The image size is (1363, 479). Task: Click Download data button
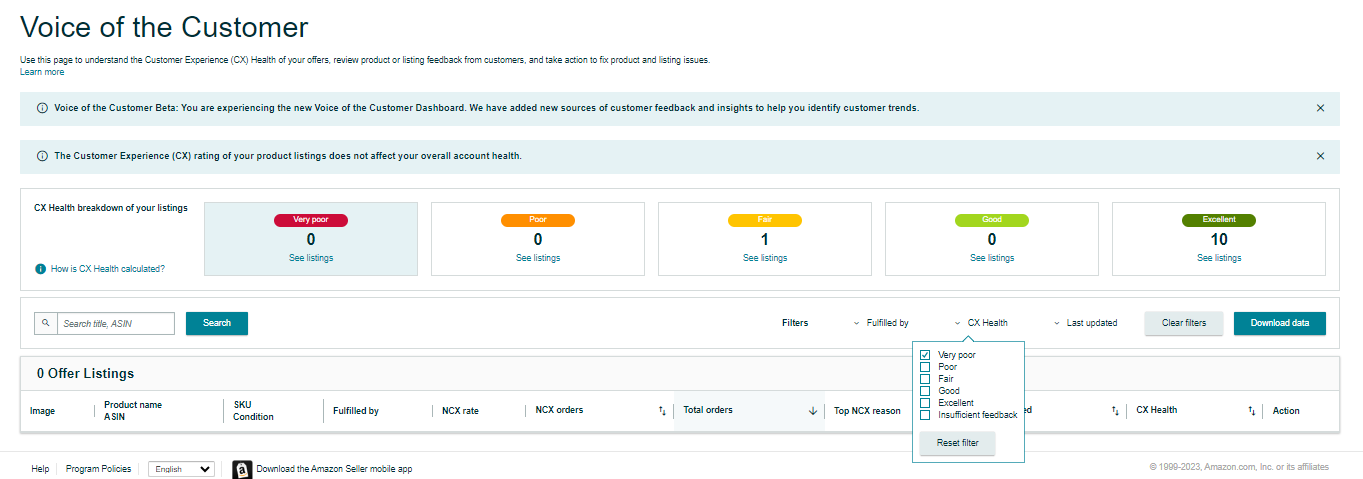click(1280, 323)
